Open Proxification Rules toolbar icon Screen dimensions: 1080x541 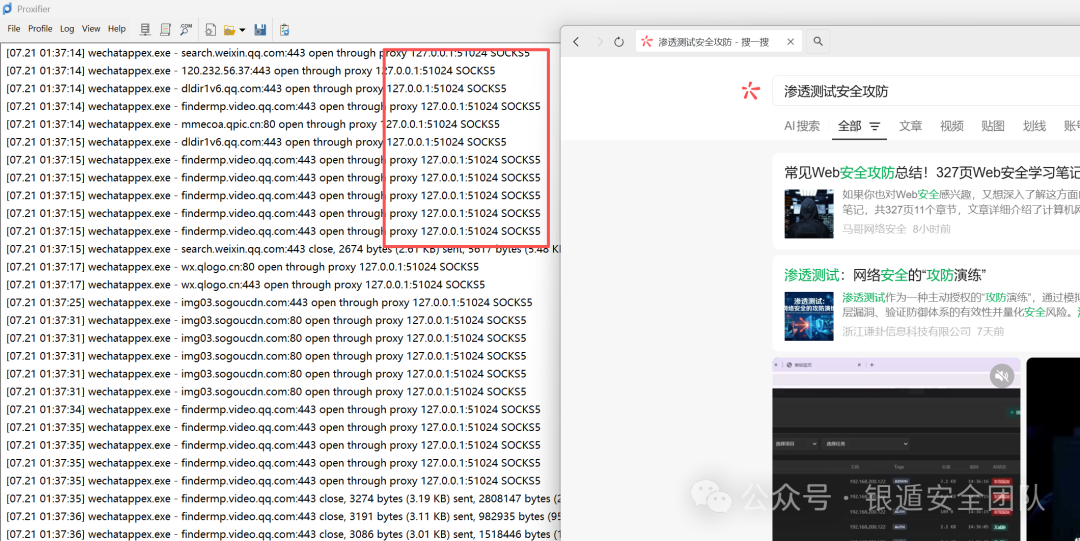165,30
